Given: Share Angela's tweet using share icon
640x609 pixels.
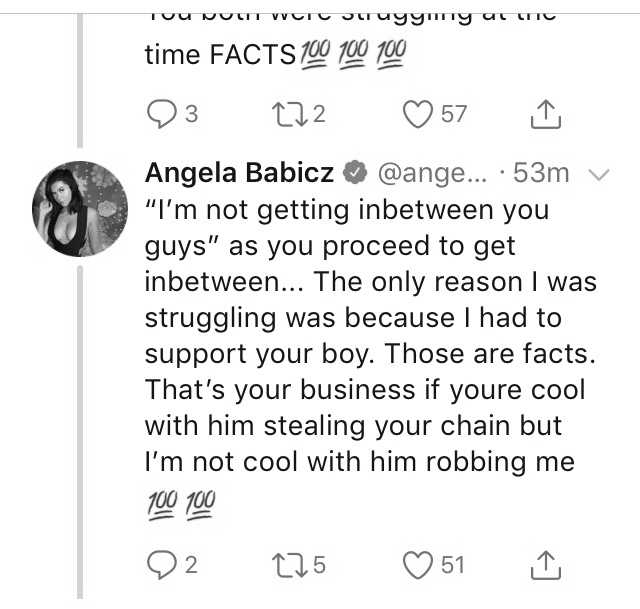Looking at the screenshot, I should click(x=546, y=566).
